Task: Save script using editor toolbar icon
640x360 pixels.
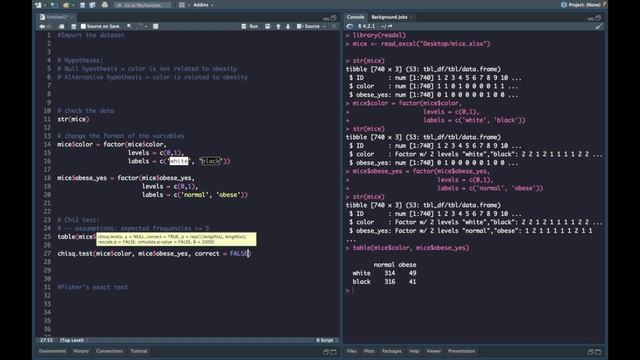Action: [73, 26]
